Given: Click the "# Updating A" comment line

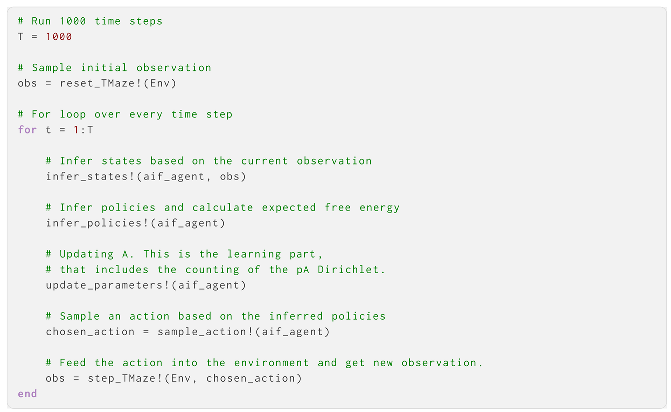Looking at the screenshot, I should pos(184,254).
